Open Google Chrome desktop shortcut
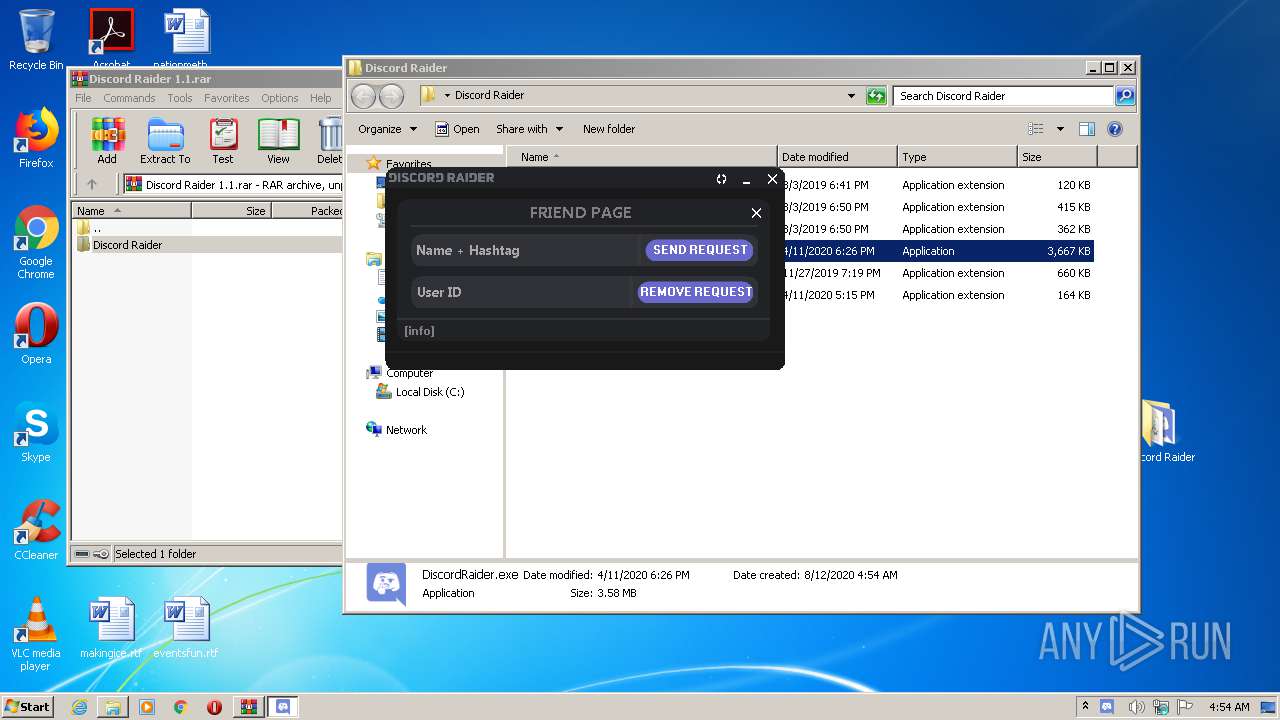This screenshot has height=720, width=1280. click(36, 242)
